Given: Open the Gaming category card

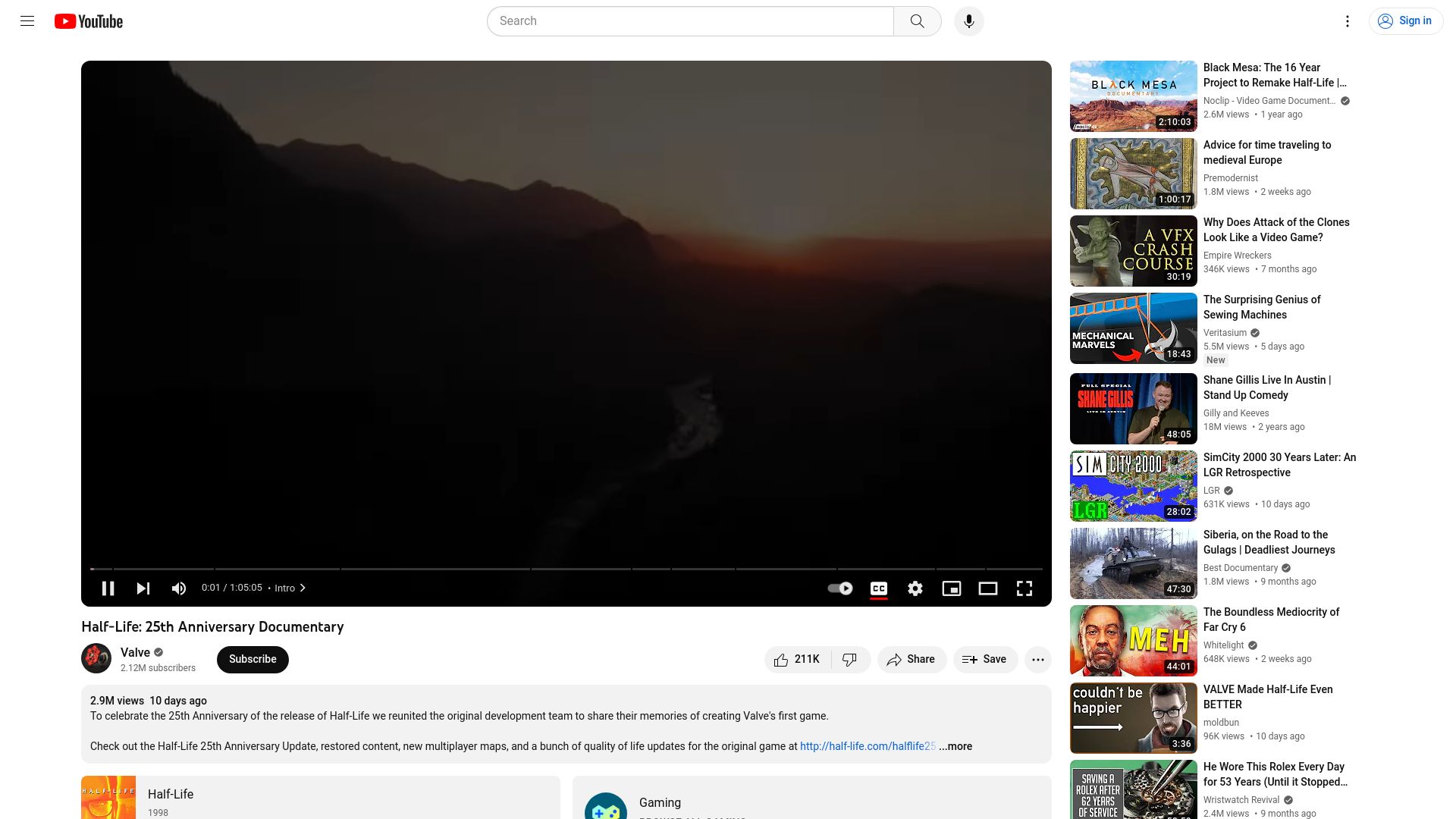Looking at the screenshot, I should [812, 798].
